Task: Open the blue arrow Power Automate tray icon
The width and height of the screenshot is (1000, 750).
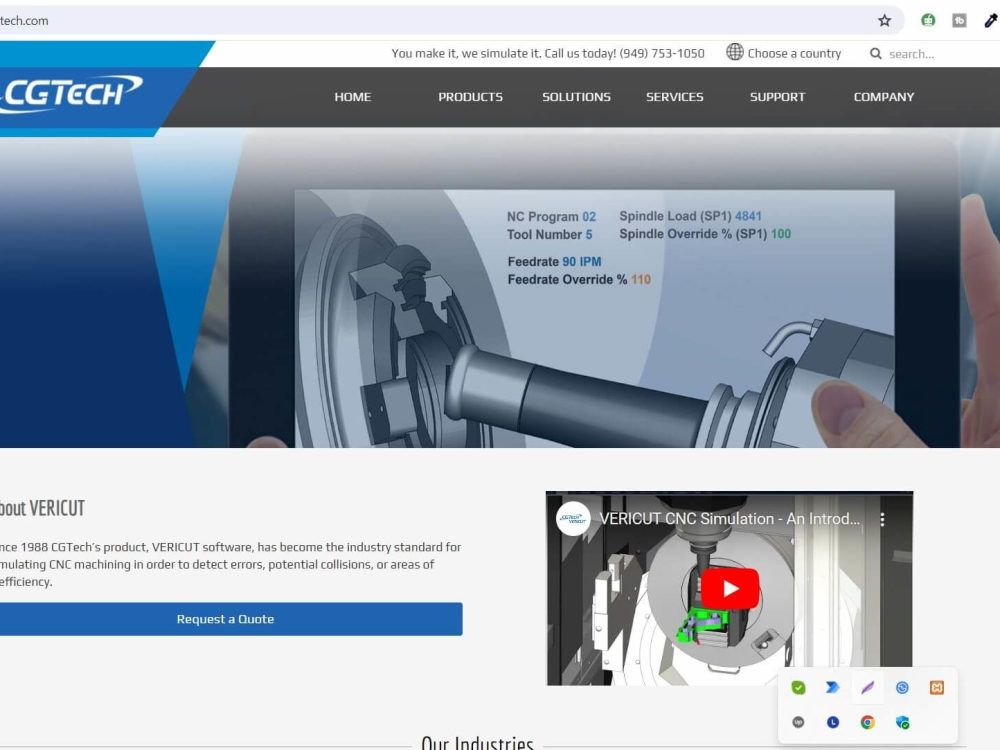Action: click(x=832, y=688)
